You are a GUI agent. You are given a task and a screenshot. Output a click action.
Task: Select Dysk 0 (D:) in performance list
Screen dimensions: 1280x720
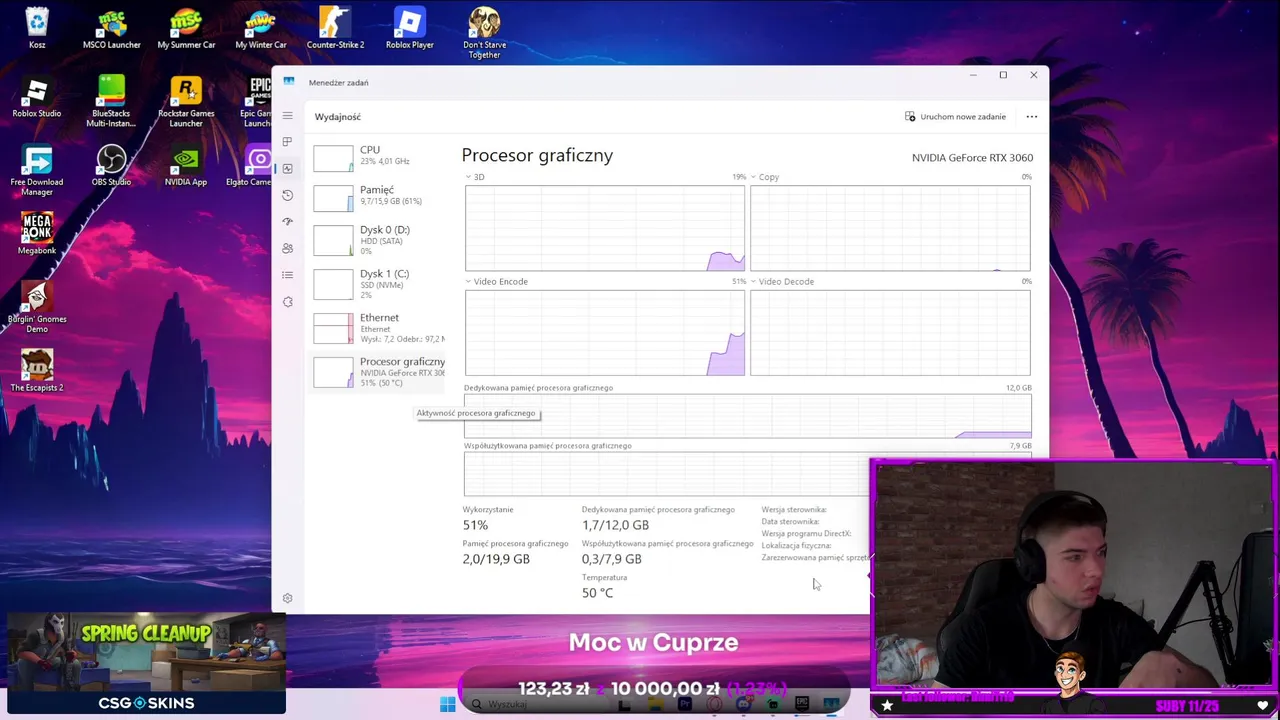(x=379, y=239)
